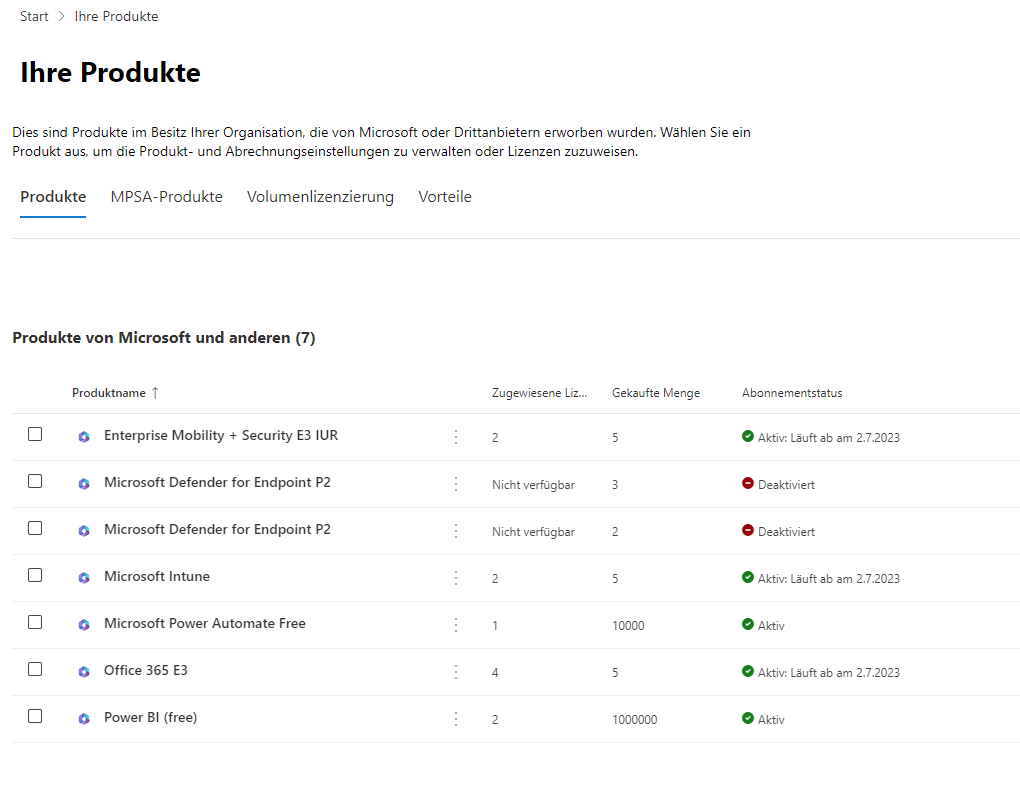This screenshot has height=790, width=1020.
Task: Open Enterprise Mobility + Security E3 IUR product
Action: [221, 435]
